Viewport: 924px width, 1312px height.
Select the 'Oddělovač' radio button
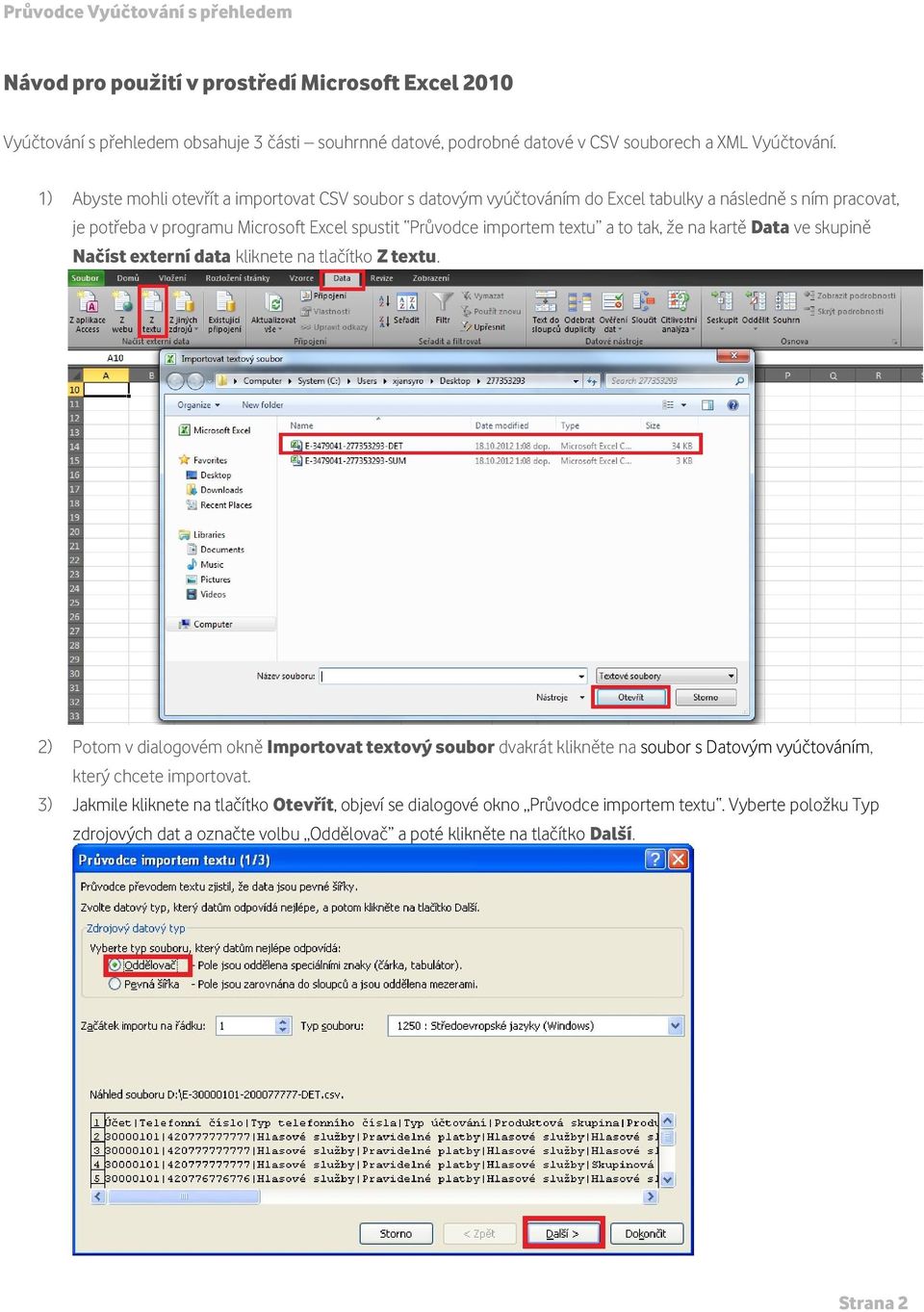(115, 965)
